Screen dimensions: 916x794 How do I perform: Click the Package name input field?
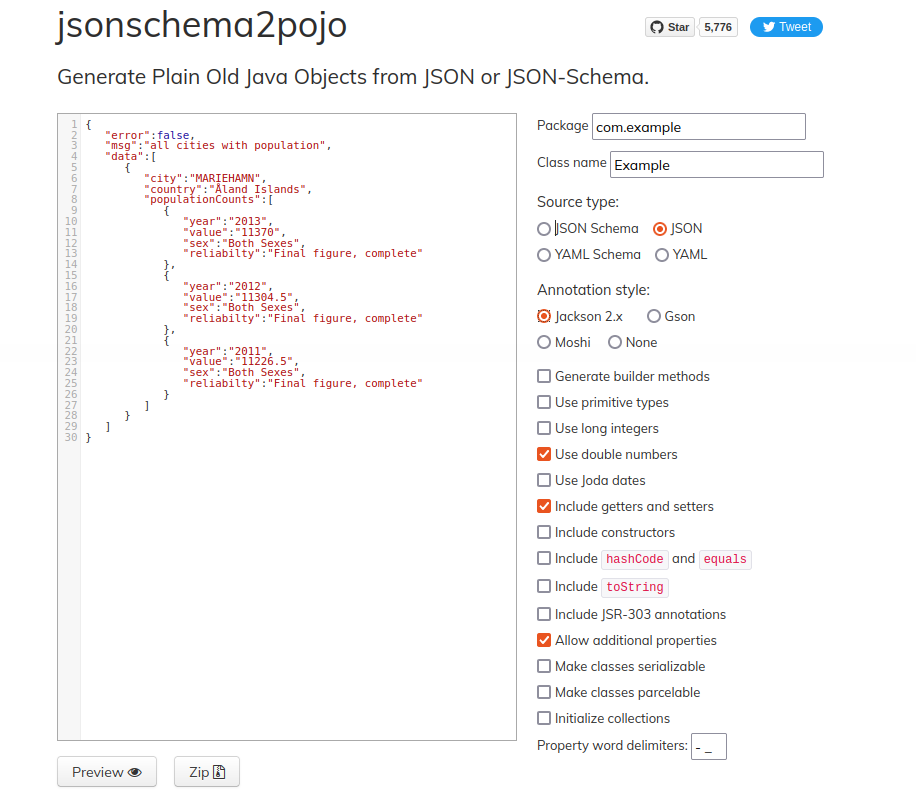click(698, 126)
